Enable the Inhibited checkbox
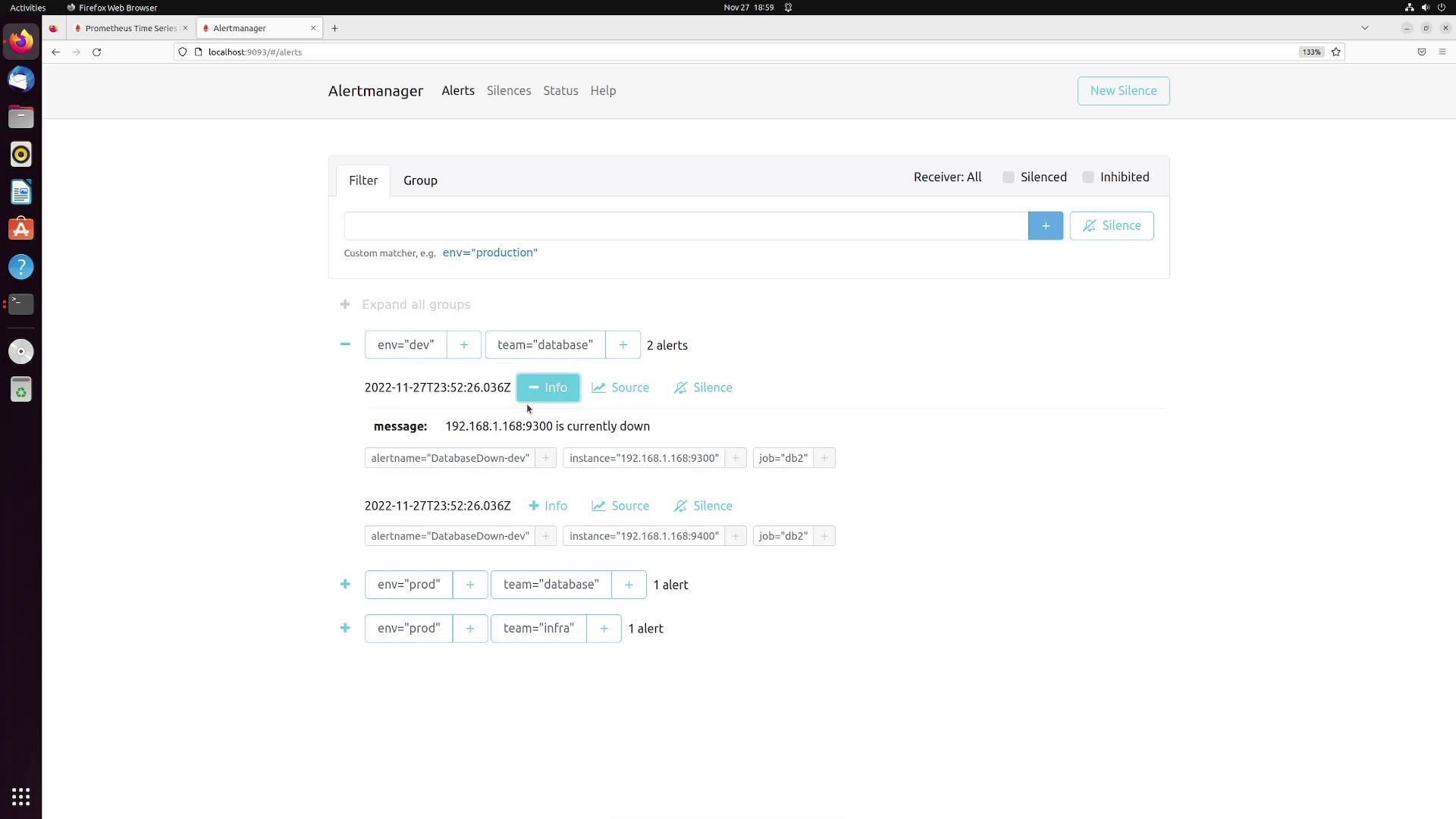1456x819 pixels. [x=1088, y=177]
